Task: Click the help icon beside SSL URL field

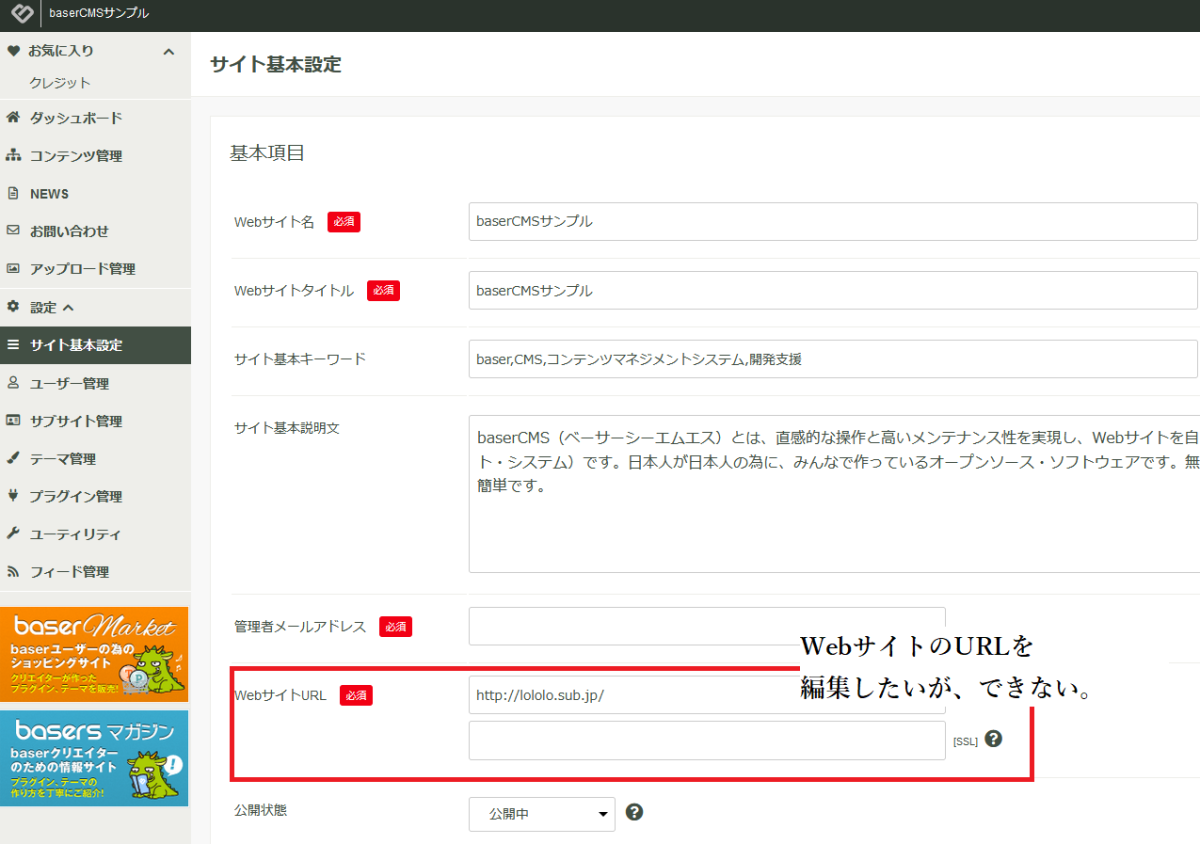Action: click(x=993, y=739)
